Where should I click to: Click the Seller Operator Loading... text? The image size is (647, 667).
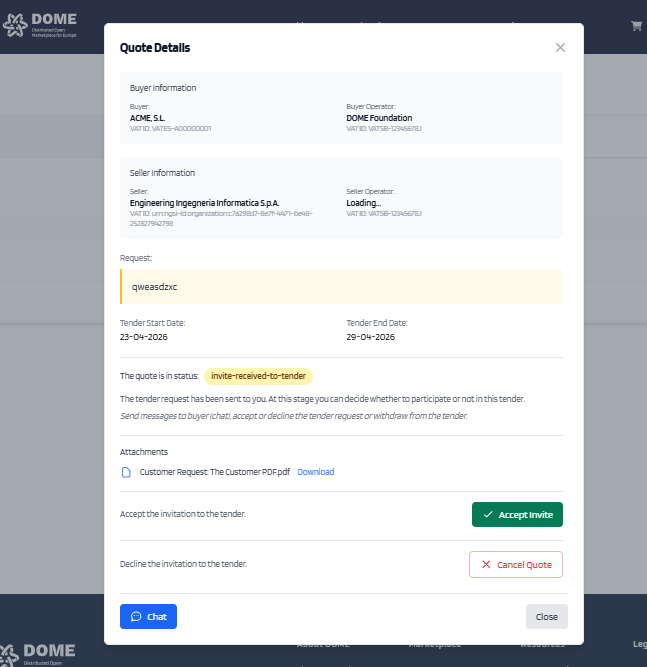click(363, 203)
